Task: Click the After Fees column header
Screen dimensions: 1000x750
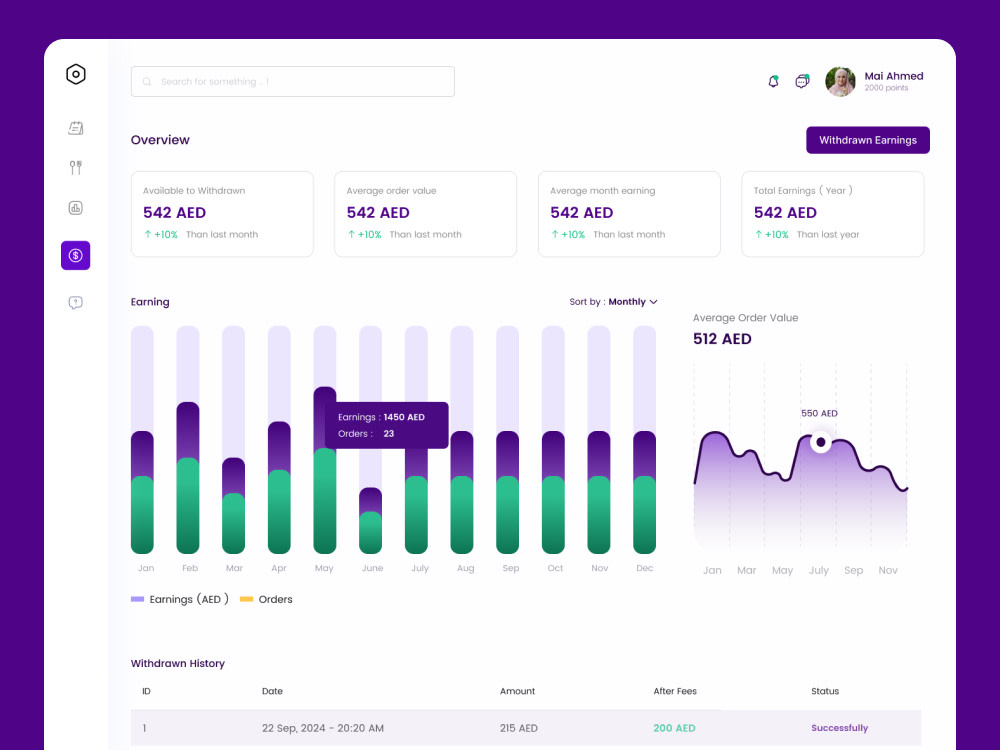Action: [675, 691]
